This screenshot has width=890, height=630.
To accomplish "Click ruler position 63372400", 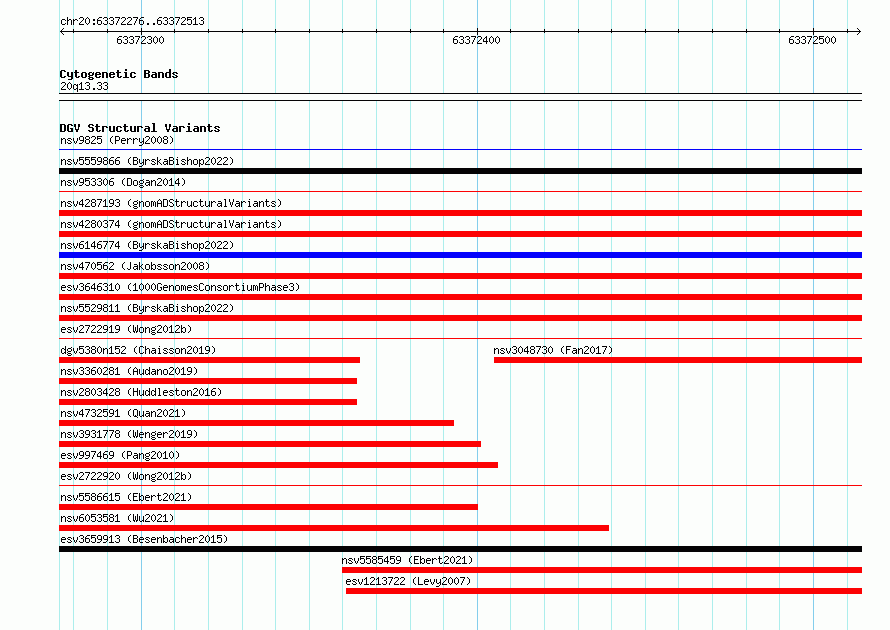I will pyautogui.click(x=476, y=40).
